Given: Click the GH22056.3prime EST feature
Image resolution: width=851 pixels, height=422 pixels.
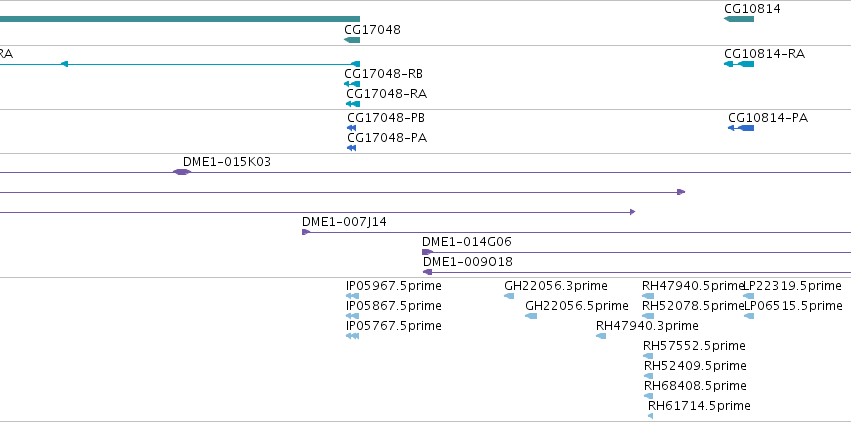Looking at the screenshot, I should click(x=509, y=296).
